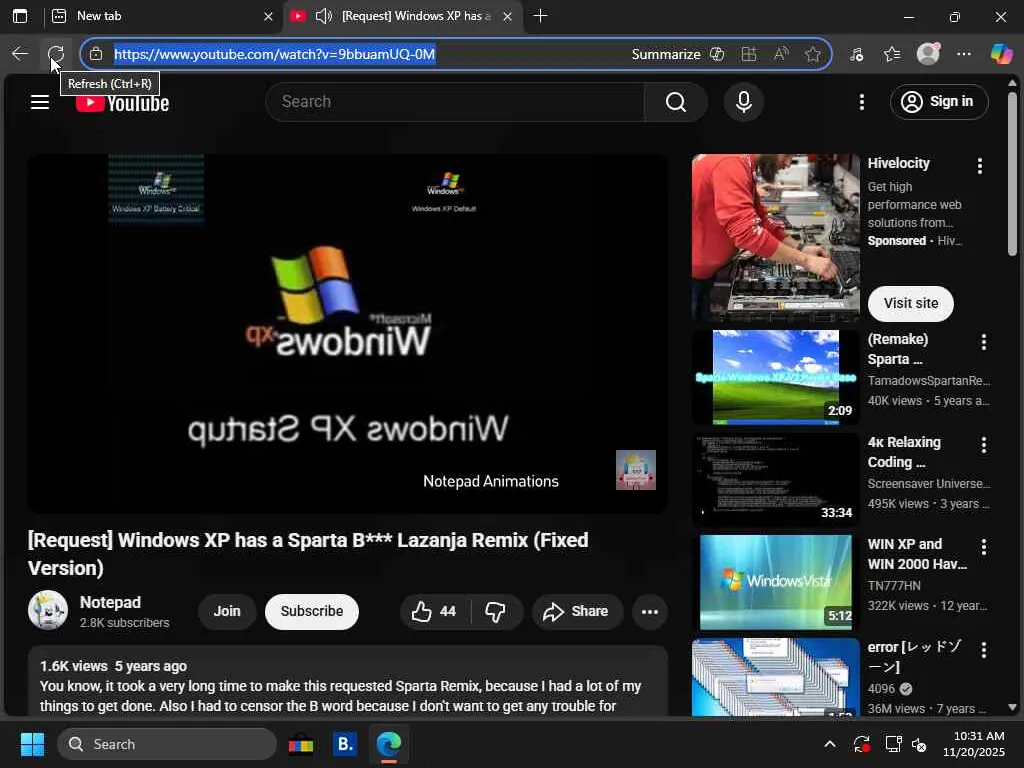Viewport: 1024px width, 768px height.
Task: Open the tab actions menu icon
Action: pyautogui.click(x=20, y=16)
